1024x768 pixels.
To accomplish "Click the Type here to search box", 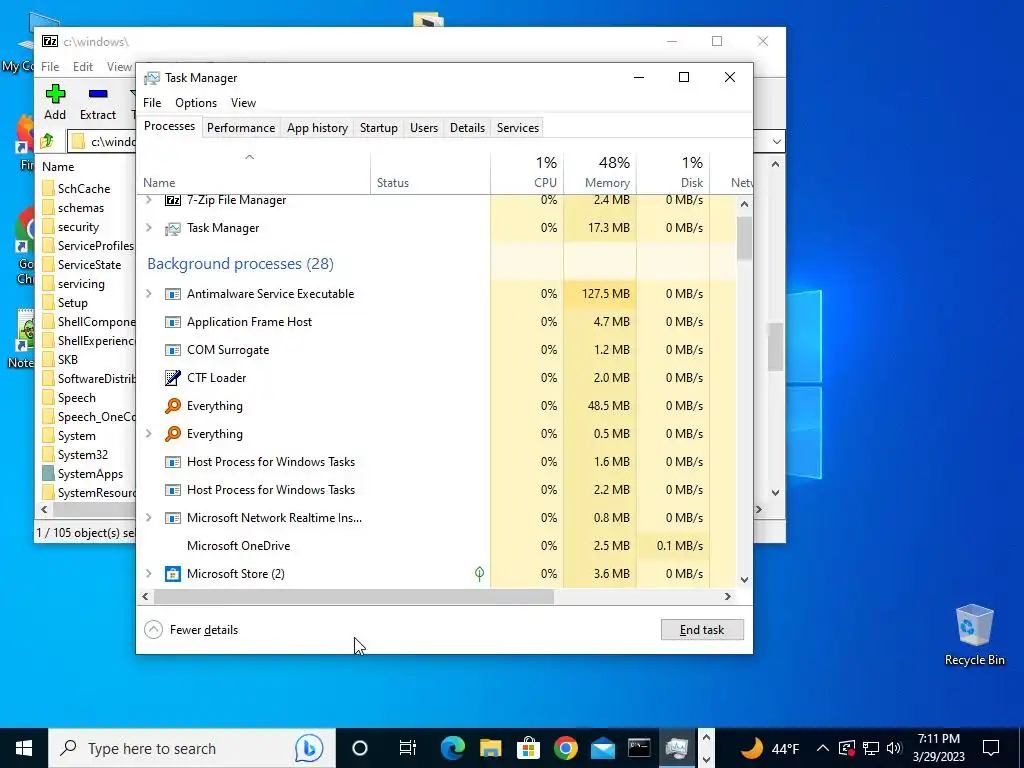I will click(x=192, y=748).
